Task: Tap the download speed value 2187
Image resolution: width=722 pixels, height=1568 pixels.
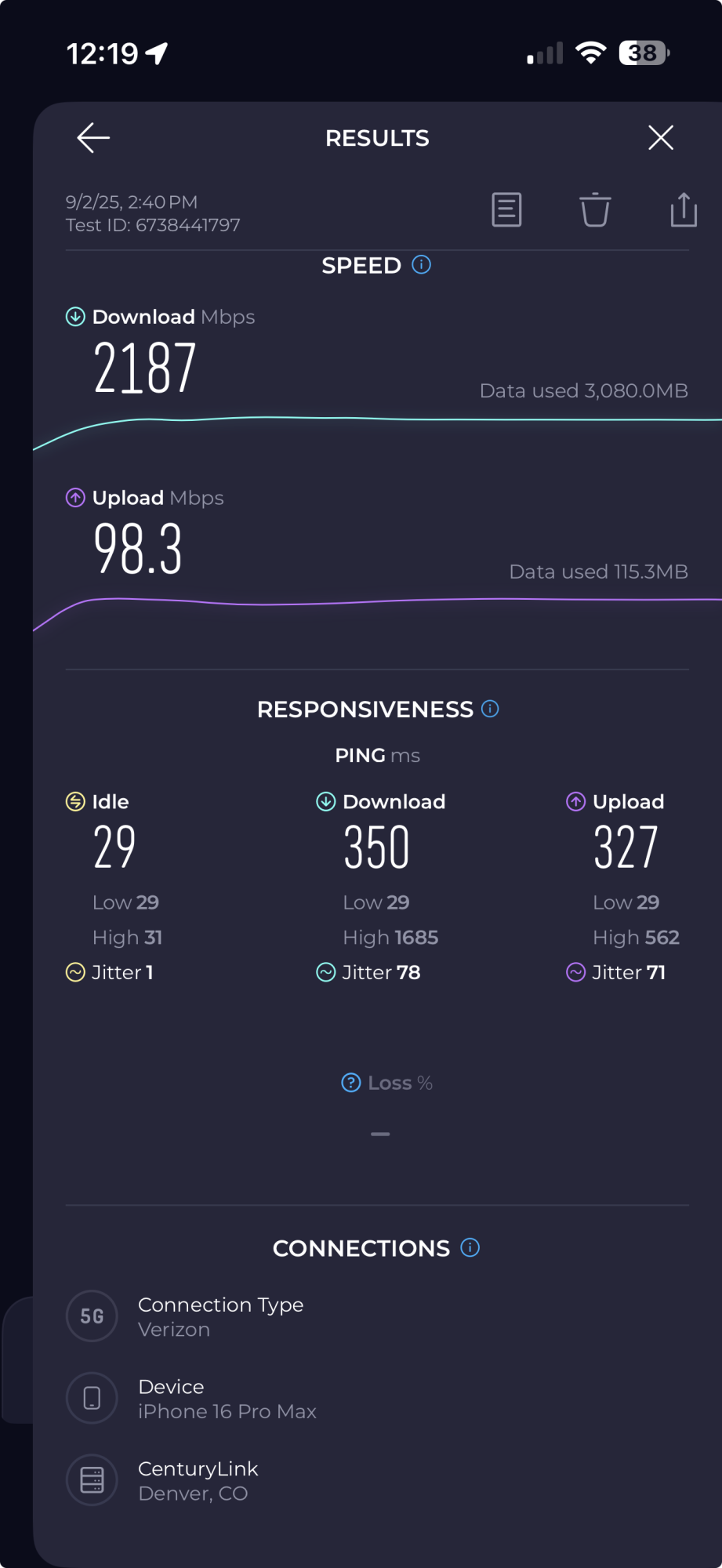Action: [145, 368]
